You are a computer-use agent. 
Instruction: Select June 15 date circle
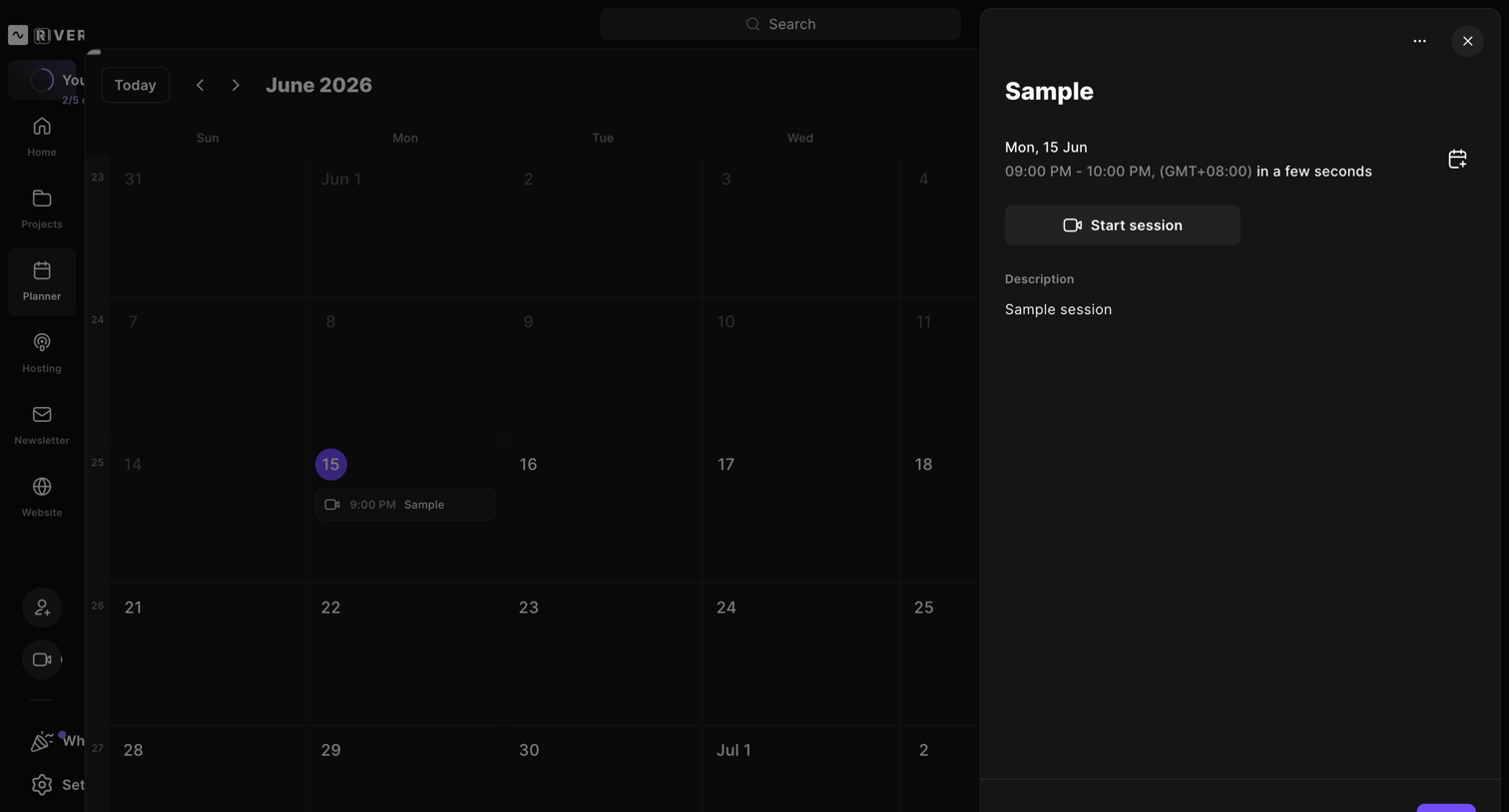331,464
